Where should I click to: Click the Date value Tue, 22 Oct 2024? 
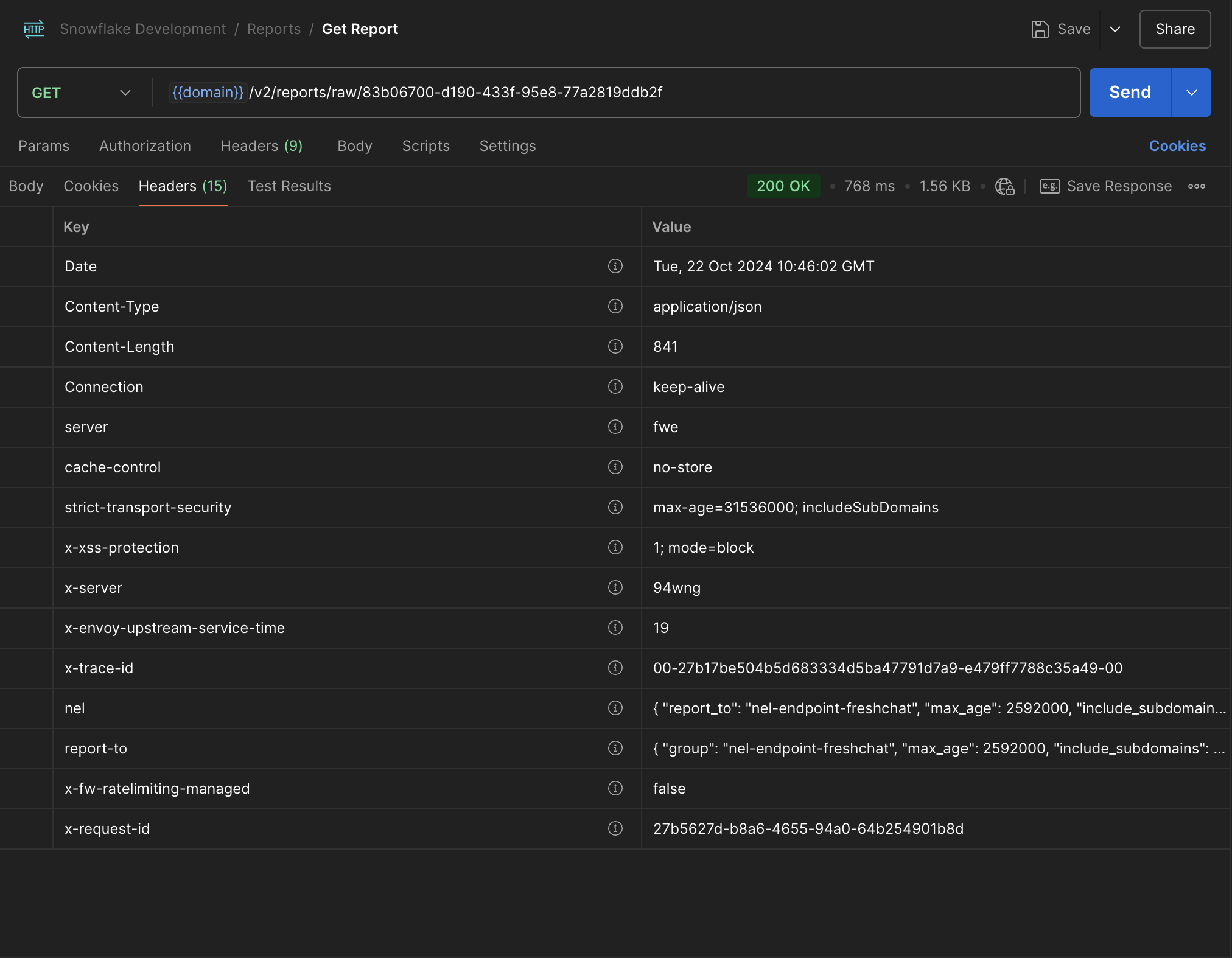point(763,267)
